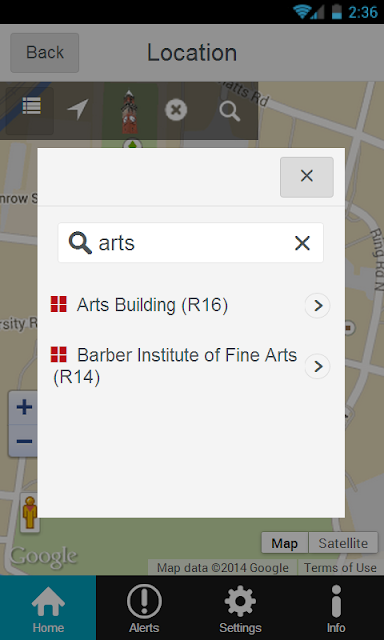Tap the red grid icon beside Arts Building
384x640 pixels.
pyautogui.click(x=59, y=304)
